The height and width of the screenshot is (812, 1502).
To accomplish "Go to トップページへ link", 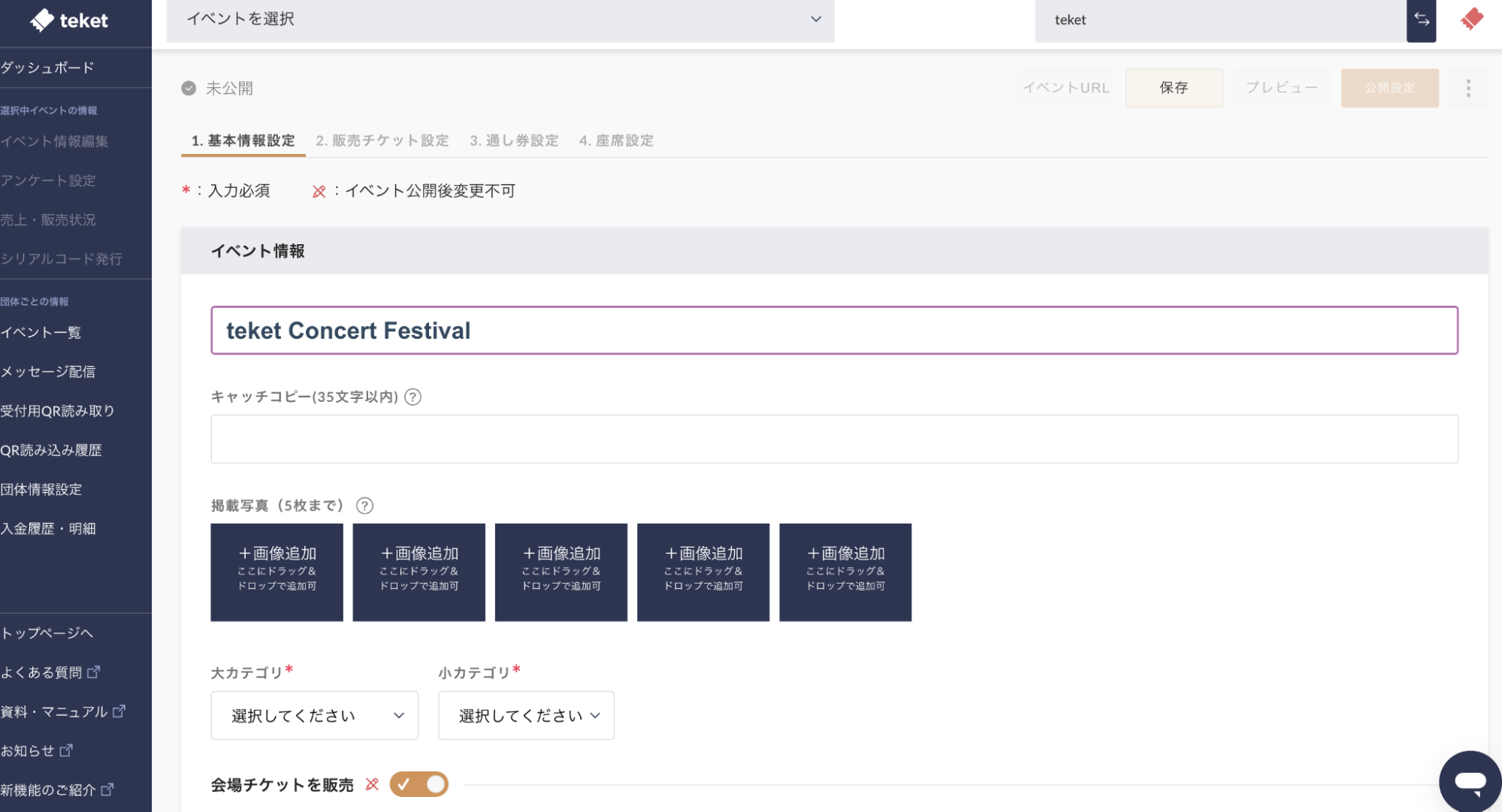I will tap(47, 632).
